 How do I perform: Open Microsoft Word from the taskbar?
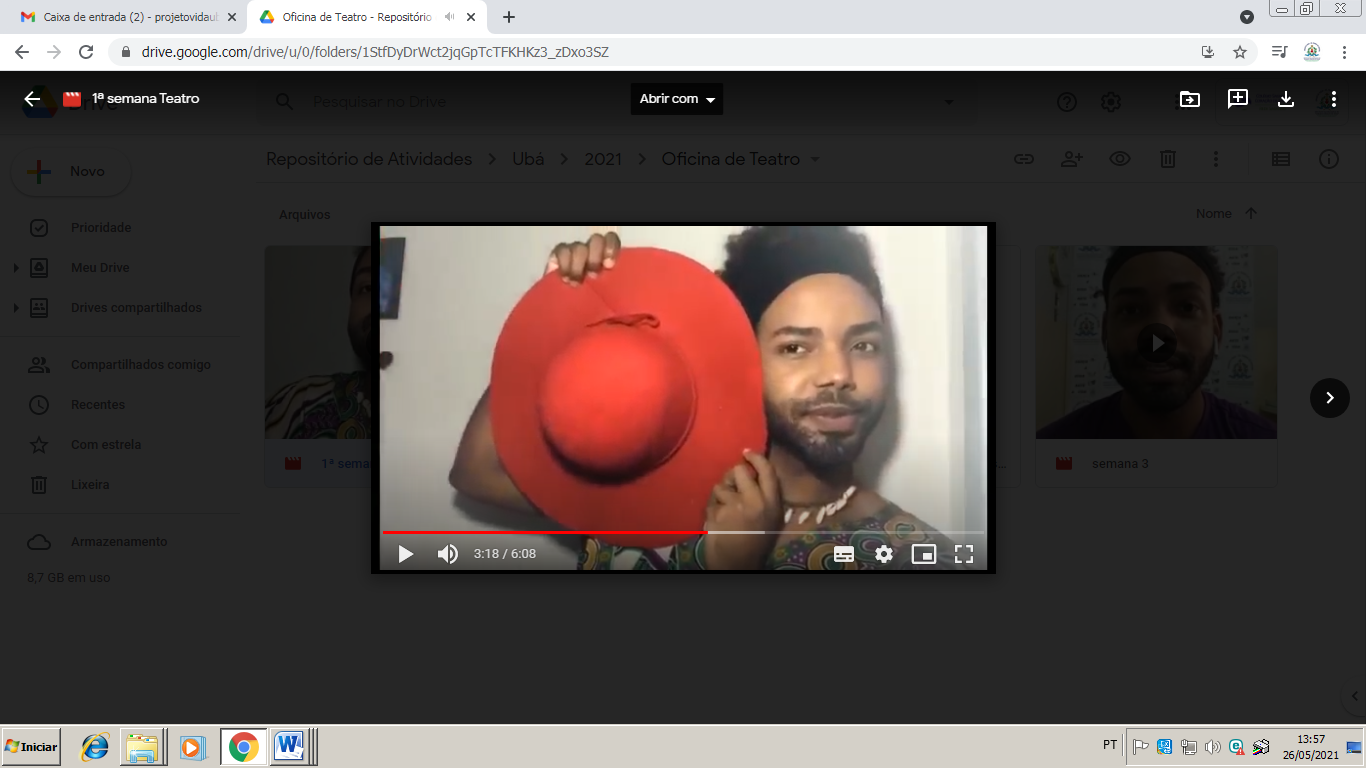tap(290, 747)
